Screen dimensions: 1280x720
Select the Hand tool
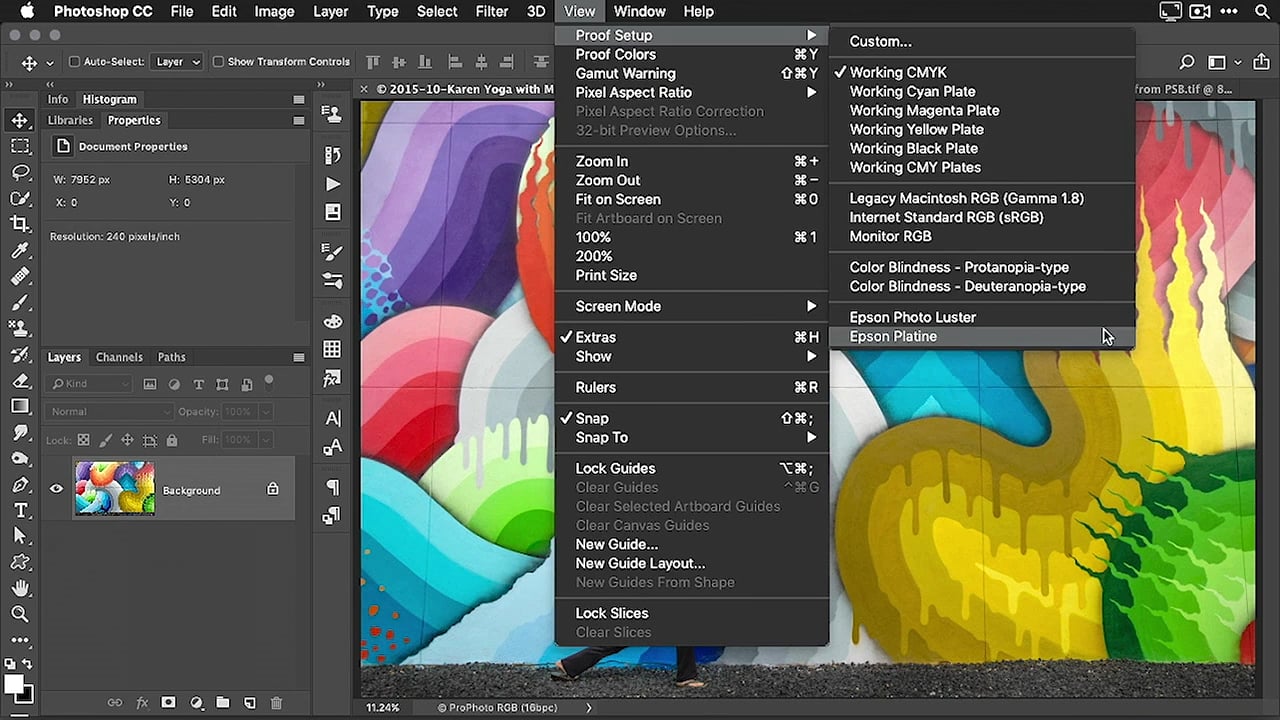coord(20,588)
